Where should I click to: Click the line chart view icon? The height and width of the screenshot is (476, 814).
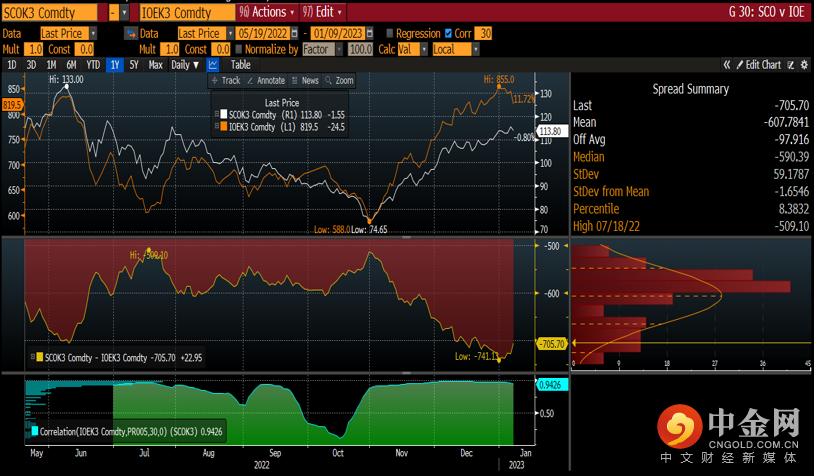point(213,65)
